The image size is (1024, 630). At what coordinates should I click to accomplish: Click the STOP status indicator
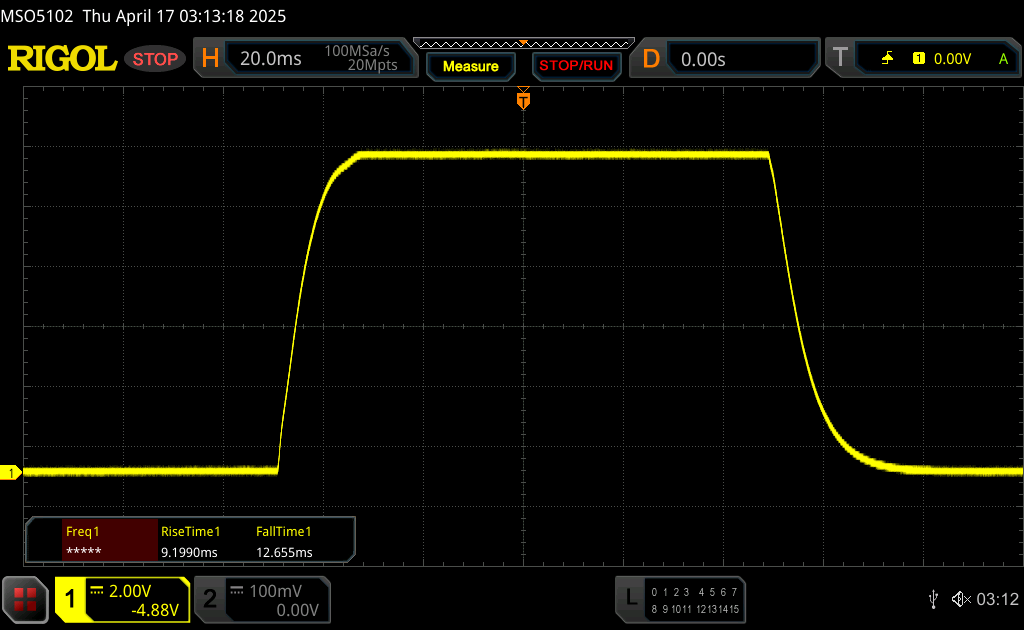[155, 59]
